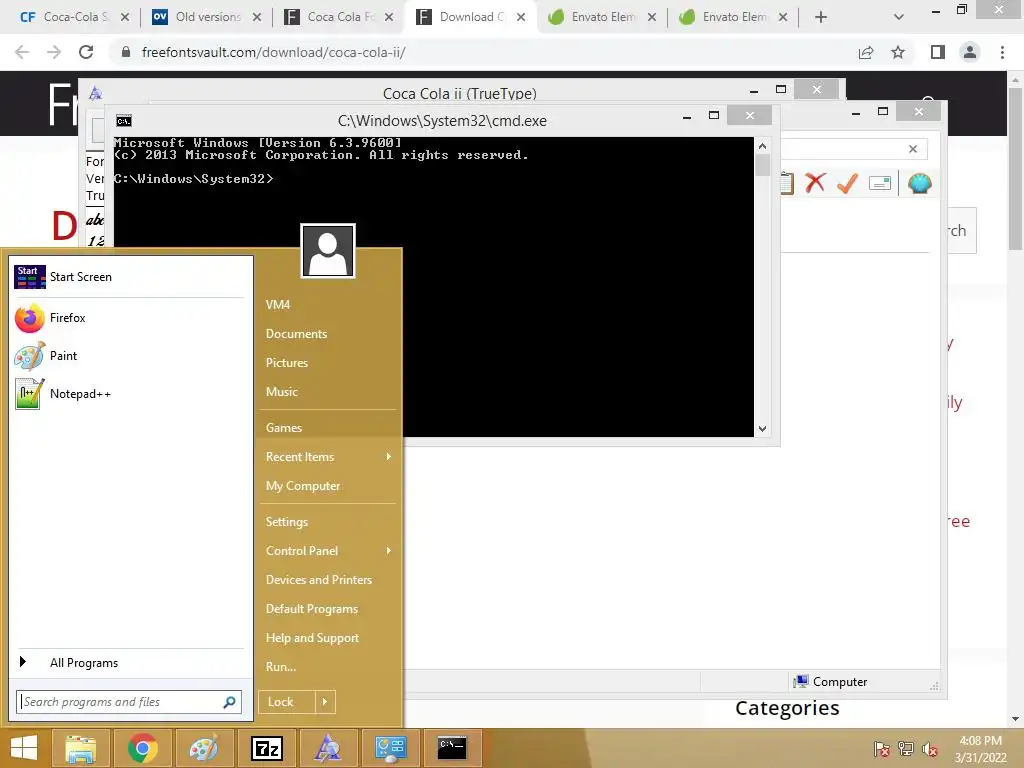Open Paint from the taskbar
1024x768 pixels.
coord(204,748)
